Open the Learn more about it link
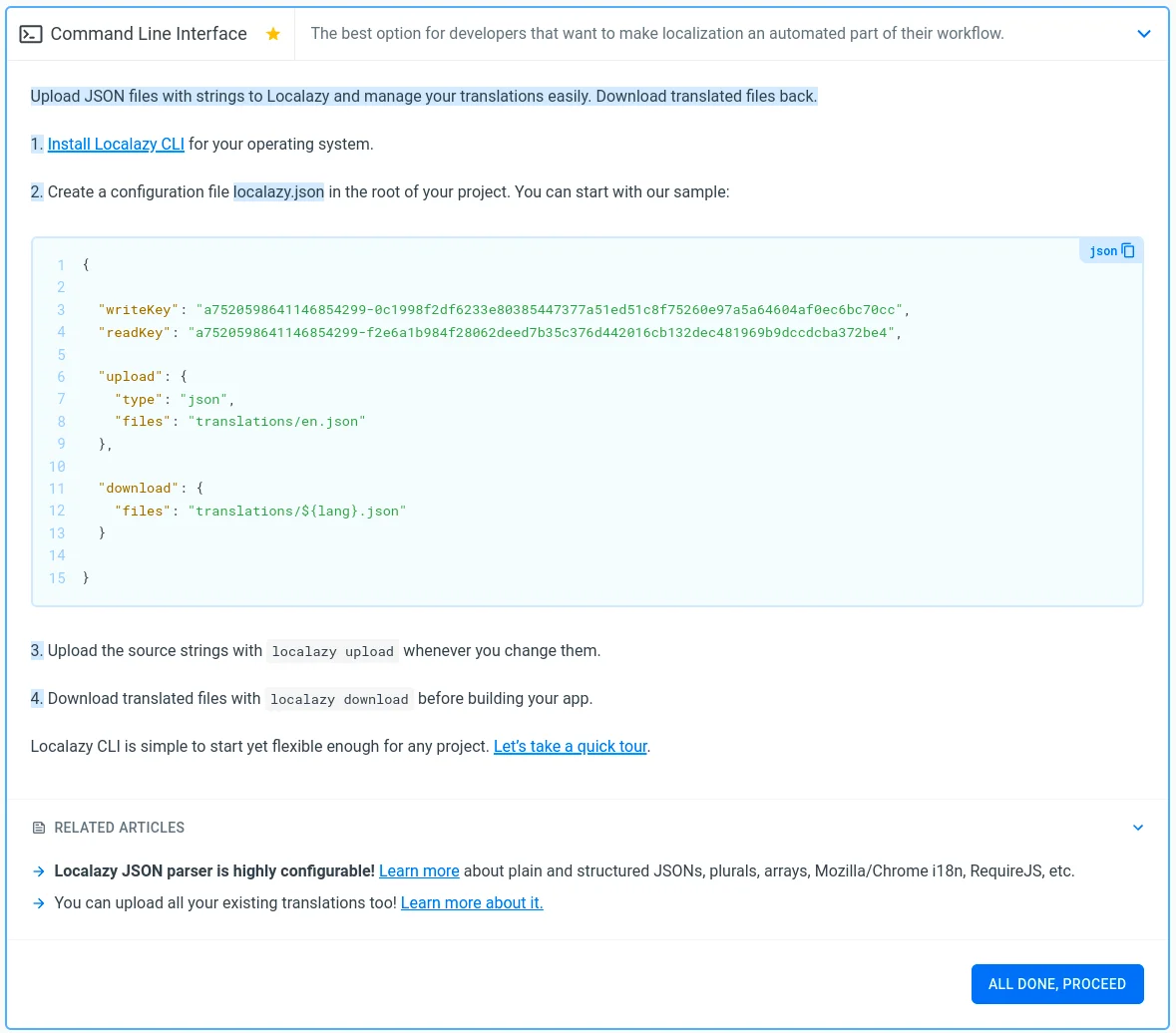The height and width of the screenshot is (1033, 1176). [472, 903]
